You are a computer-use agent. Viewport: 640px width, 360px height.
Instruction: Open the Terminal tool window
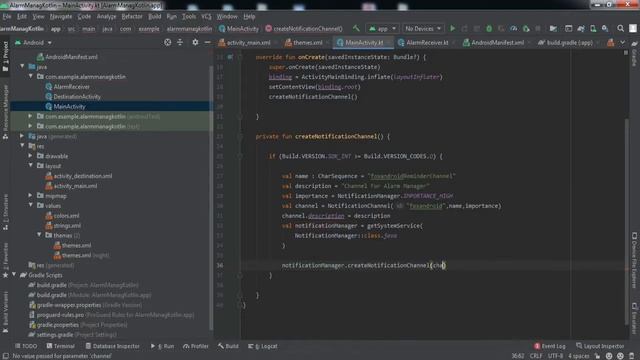pos(60,346)
